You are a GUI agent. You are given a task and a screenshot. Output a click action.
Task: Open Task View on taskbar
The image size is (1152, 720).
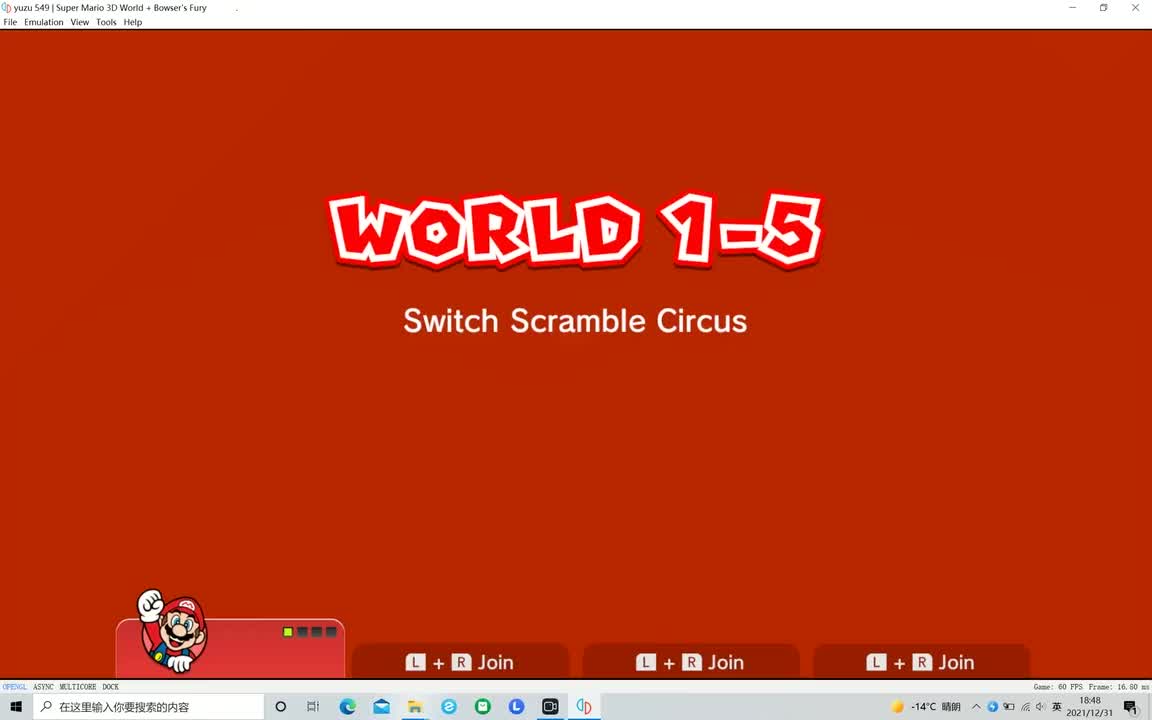(313, 706)
